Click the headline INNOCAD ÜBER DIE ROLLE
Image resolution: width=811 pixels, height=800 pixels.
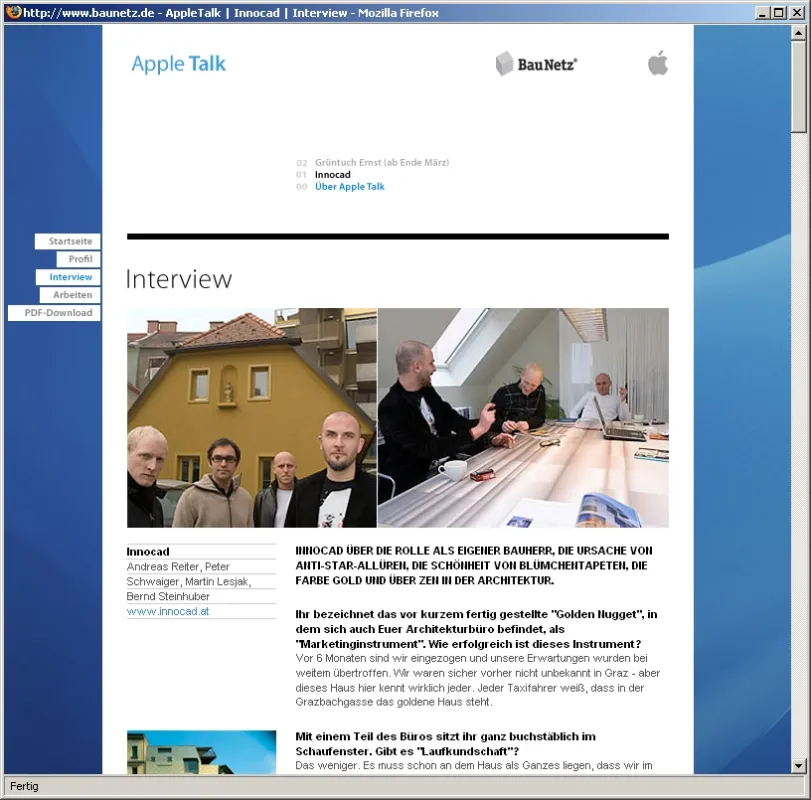[474, 565]
